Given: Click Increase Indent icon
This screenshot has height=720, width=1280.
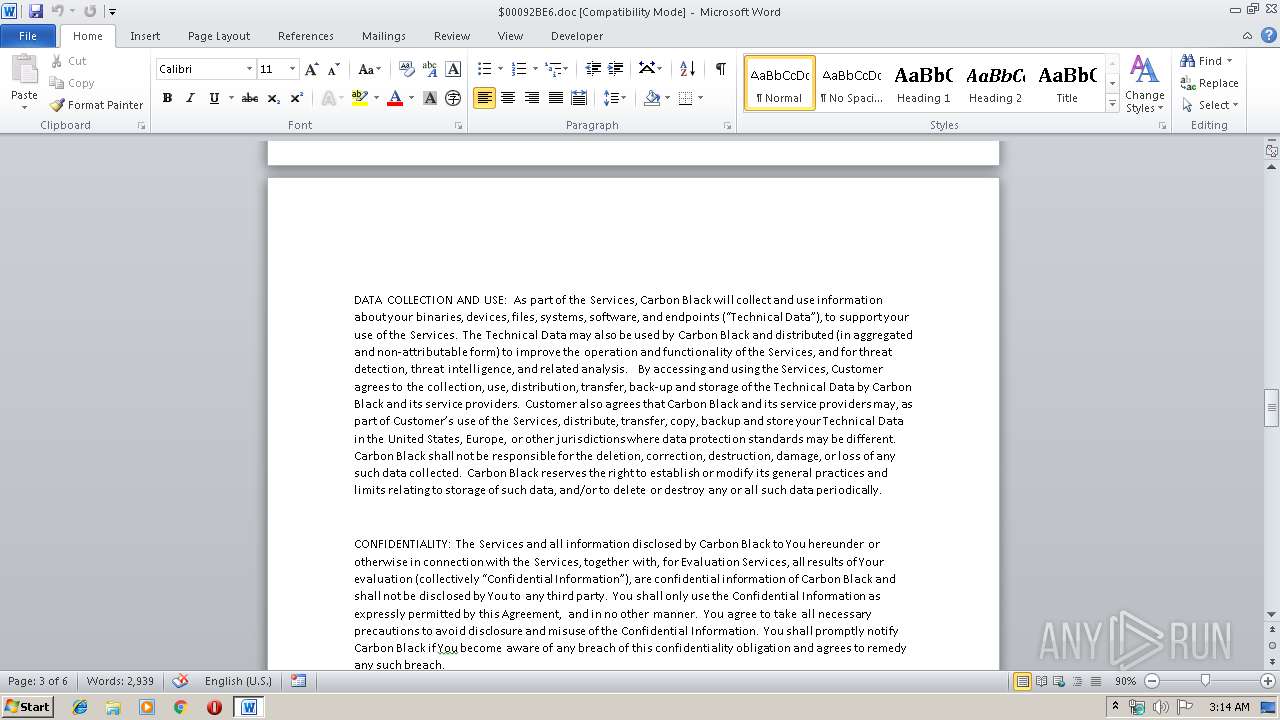Looking at the screenshot, I should point(616,69).
